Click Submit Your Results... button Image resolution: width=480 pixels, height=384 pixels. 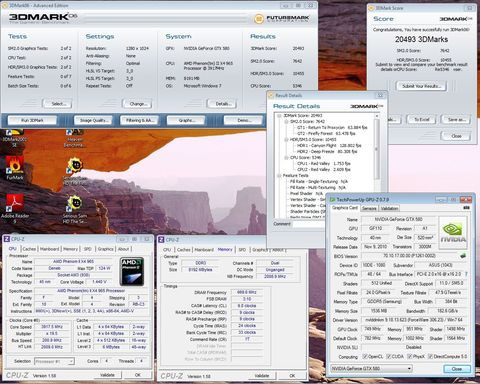click(x=422, y=86)
